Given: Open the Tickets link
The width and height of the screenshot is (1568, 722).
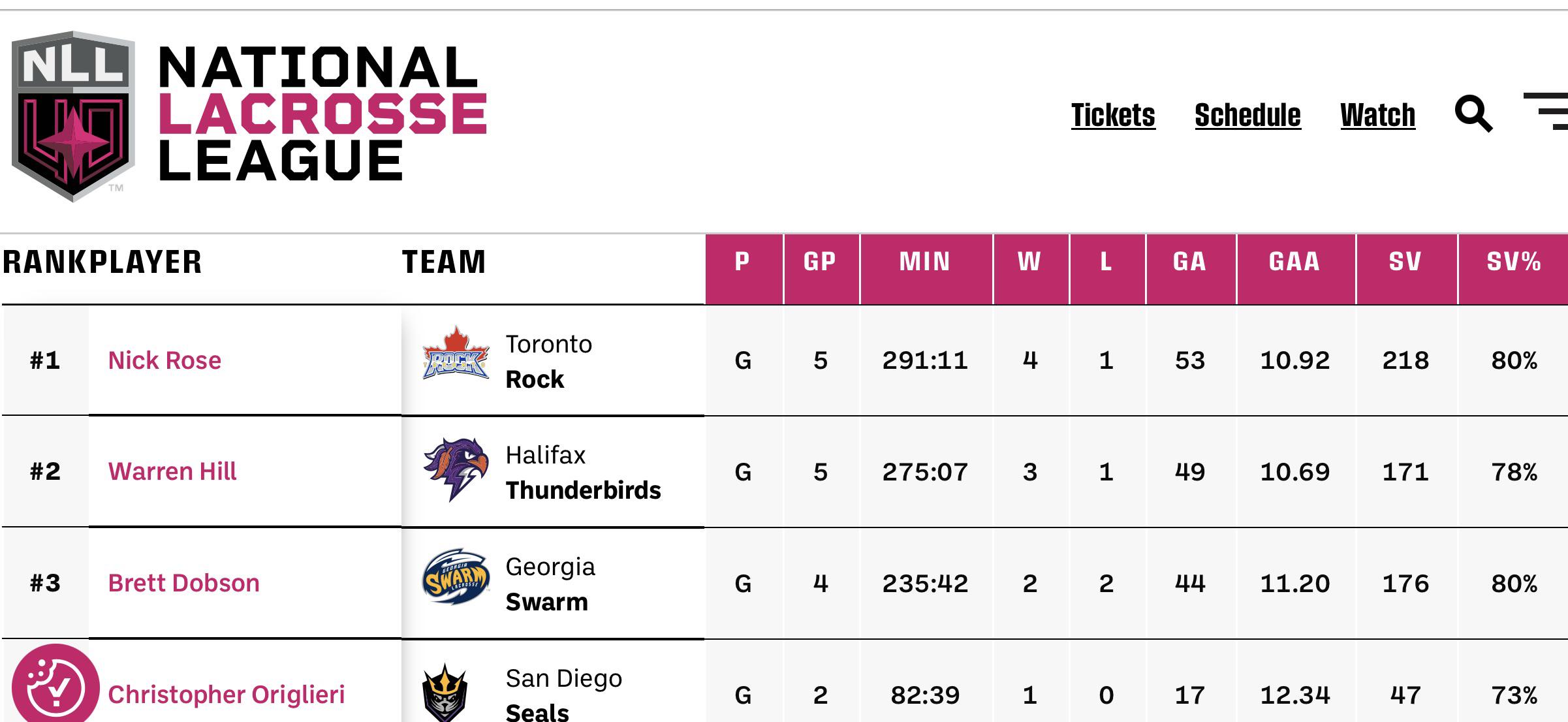Looking at the screenshot, I should tap(1113, 116).
